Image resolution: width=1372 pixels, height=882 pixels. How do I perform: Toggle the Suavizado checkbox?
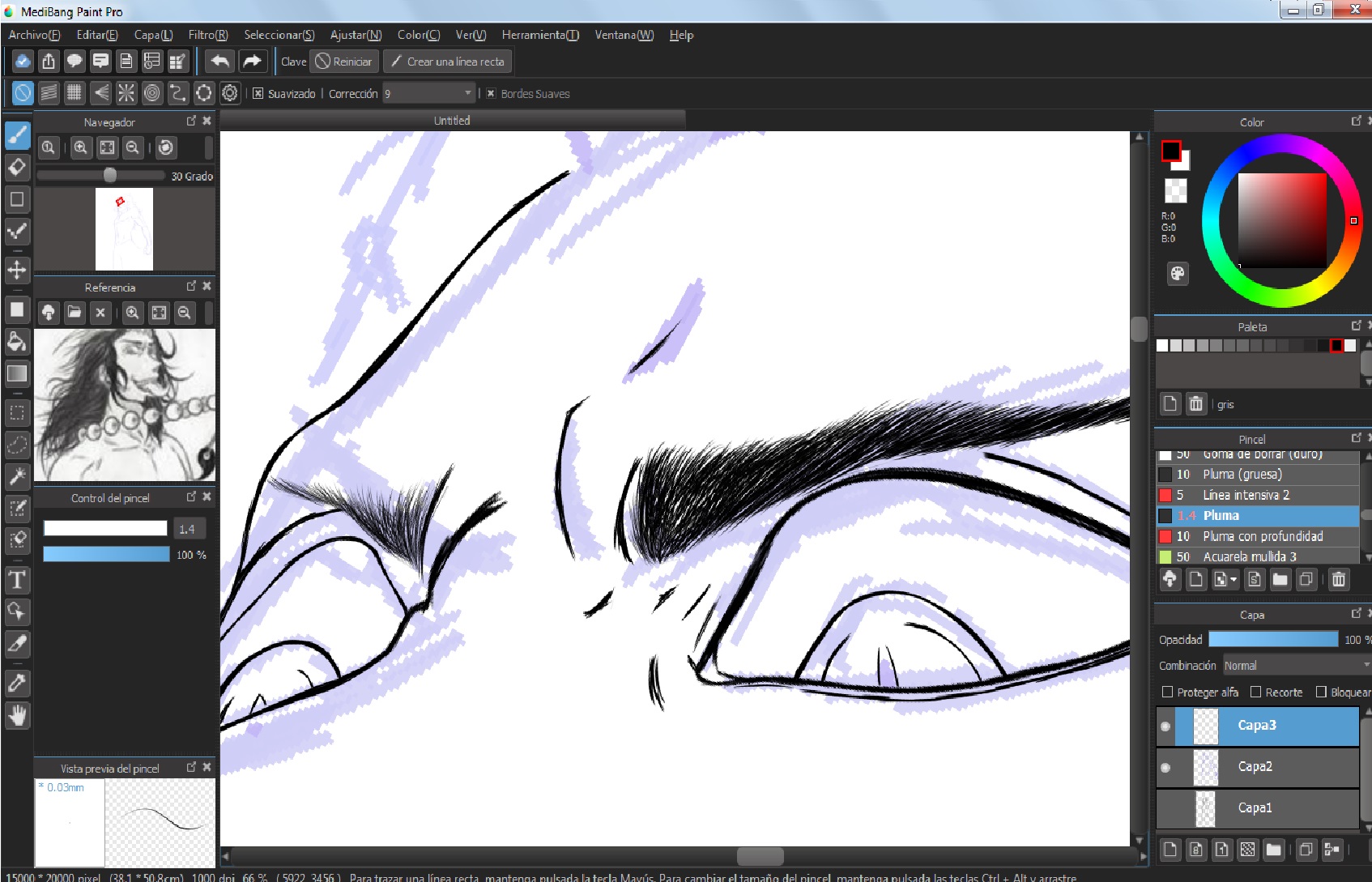tap(258, 94)
